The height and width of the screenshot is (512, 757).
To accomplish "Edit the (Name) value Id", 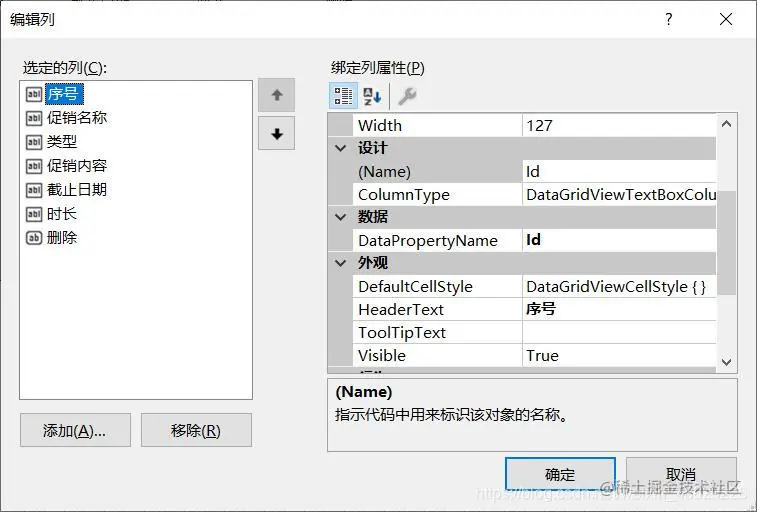I will (619, 172).
